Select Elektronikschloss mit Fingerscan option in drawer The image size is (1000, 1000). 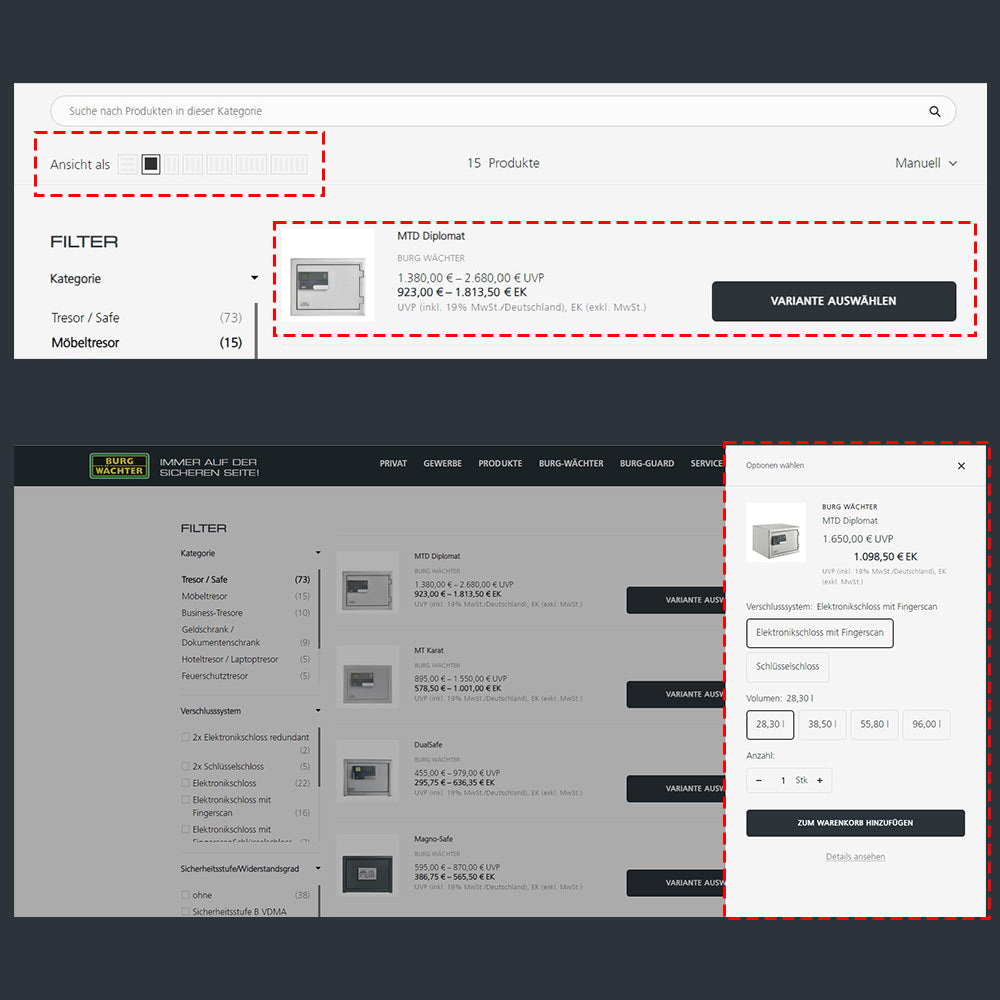point(820,633)
